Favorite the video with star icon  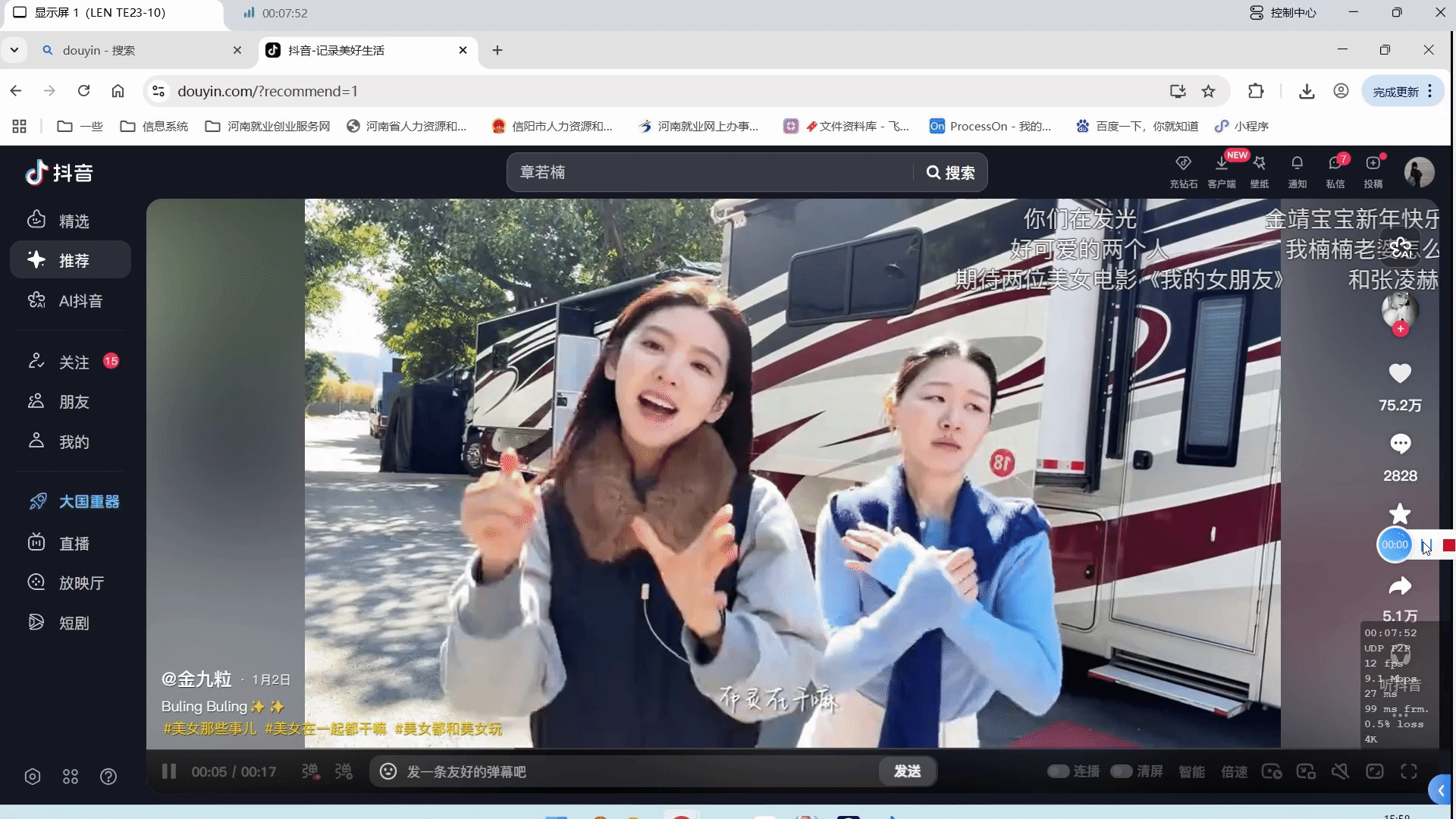click(1400, 513)
